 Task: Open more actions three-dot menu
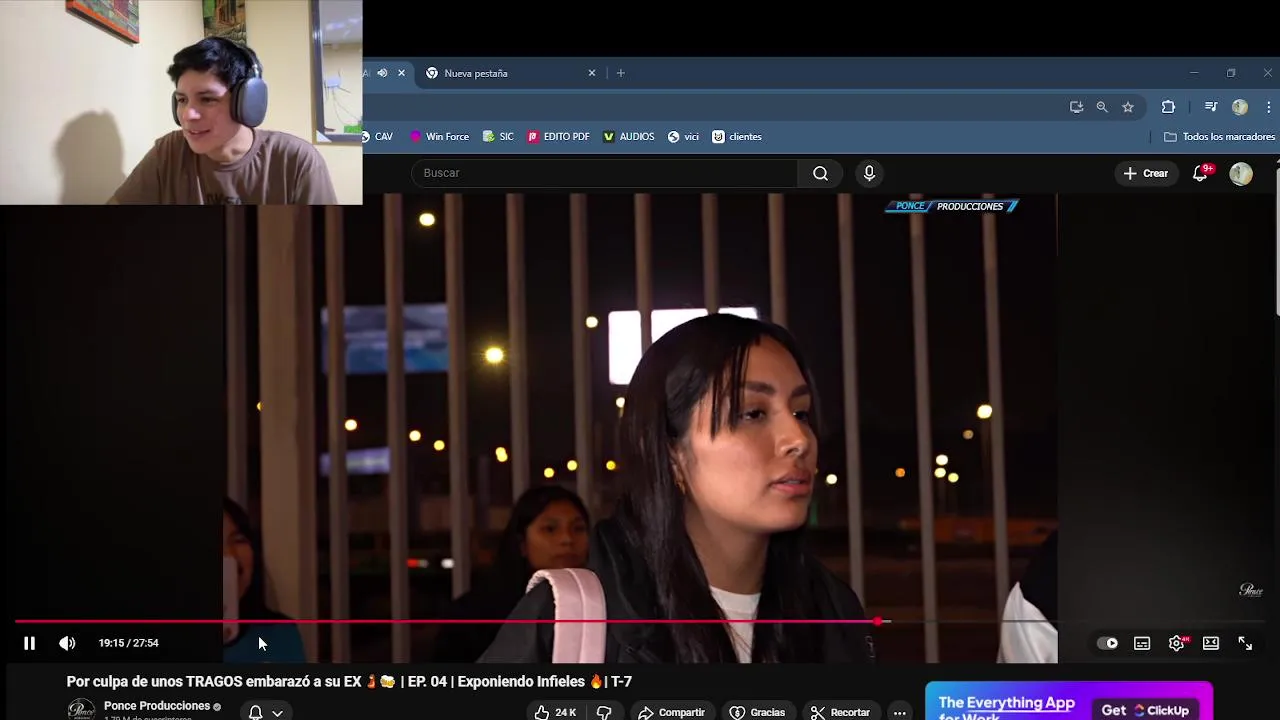tap(900, 712)
